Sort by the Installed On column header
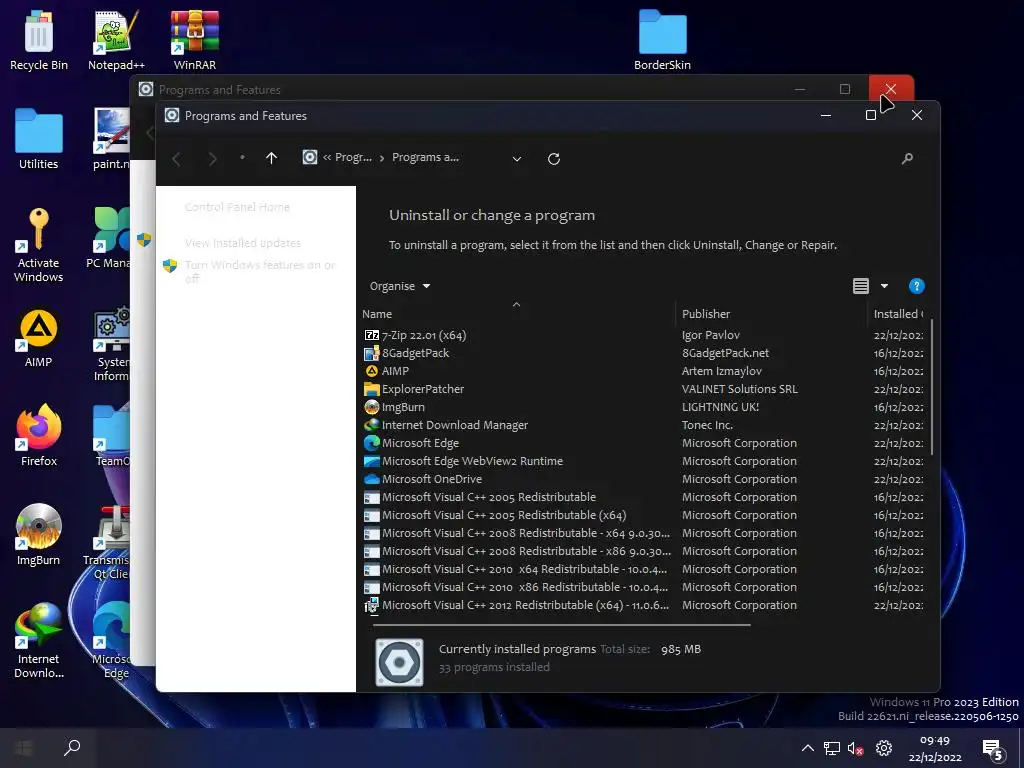Image resolution: width=1024 pixels, height=768 pixels. tap(897, 314)
